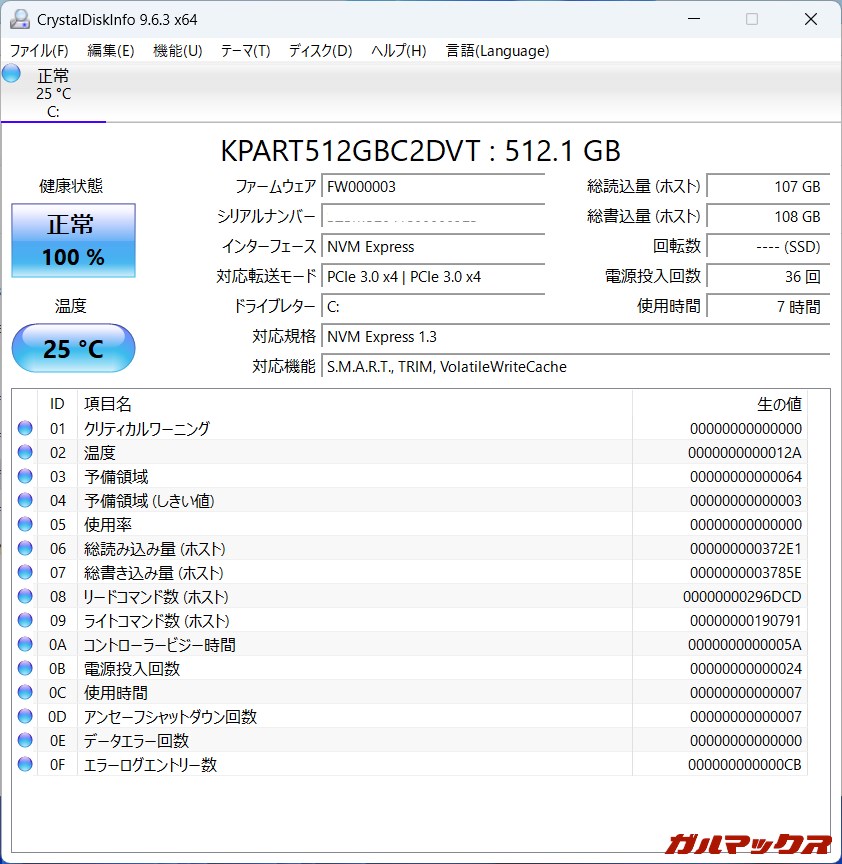Viewport: 842px width, 864px height.
Task: Open the 言語(Language) menu
Action: tap(497, 50)
